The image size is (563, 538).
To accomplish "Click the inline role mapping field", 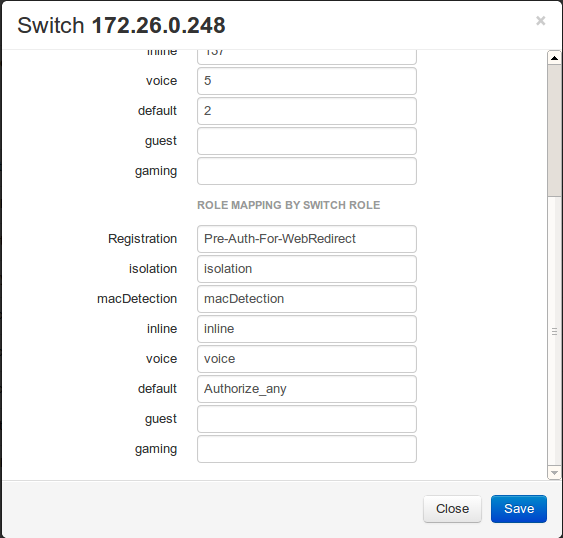I will tap(307, 329).
